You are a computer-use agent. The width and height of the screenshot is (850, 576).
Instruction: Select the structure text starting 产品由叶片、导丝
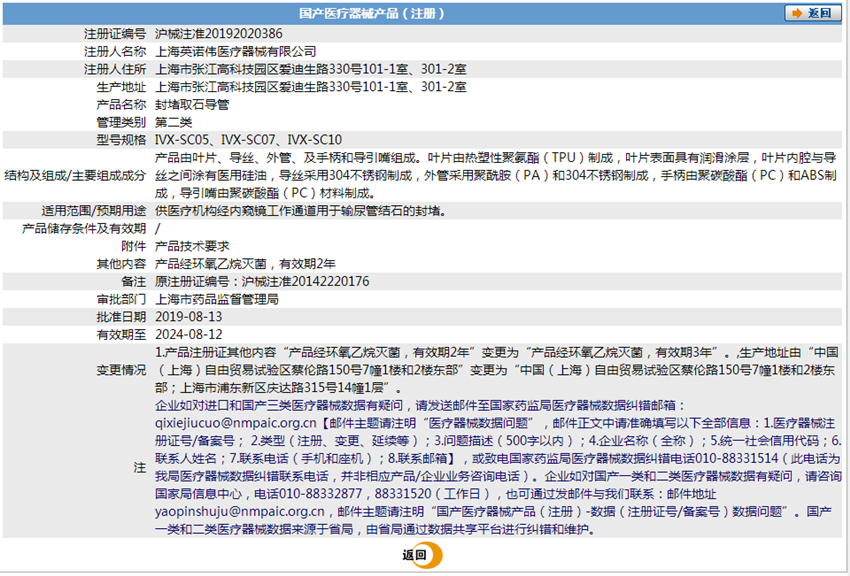tap(496, 176)
